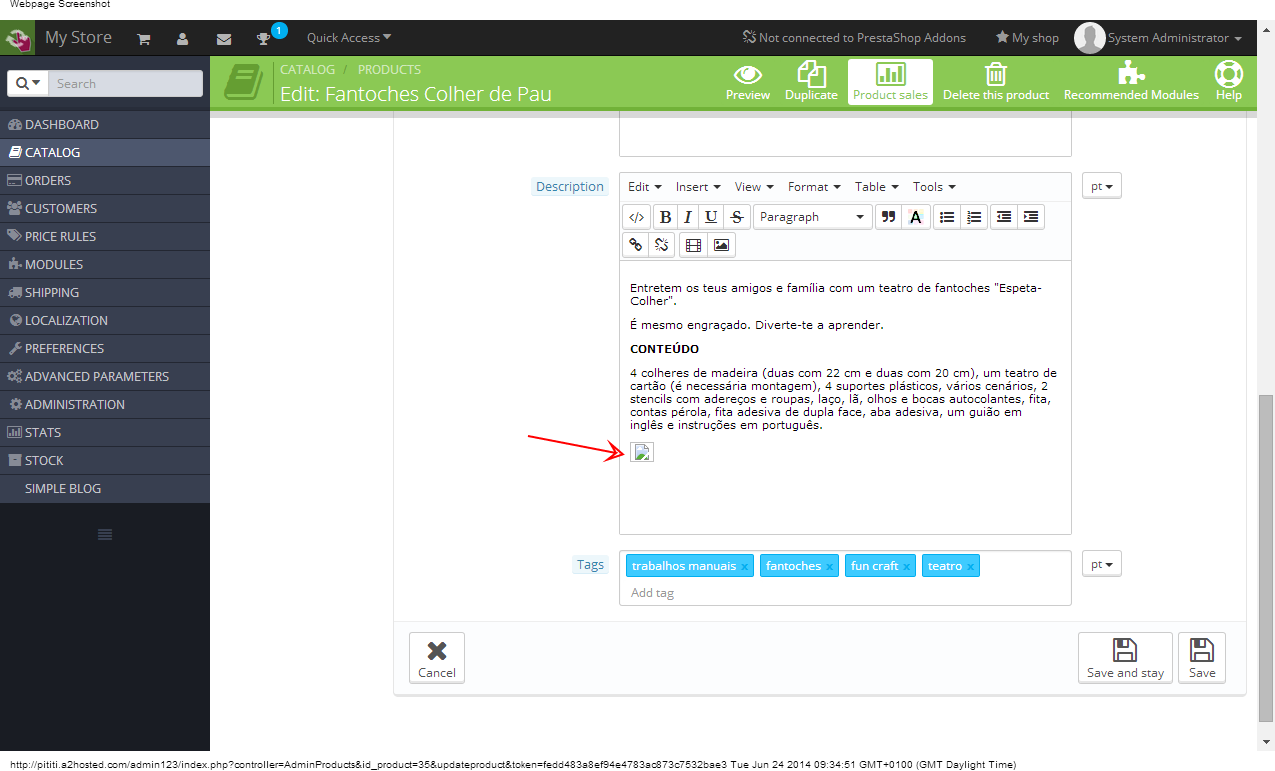
Task: Open Shipping in sidebar
Action: point(105,293)
